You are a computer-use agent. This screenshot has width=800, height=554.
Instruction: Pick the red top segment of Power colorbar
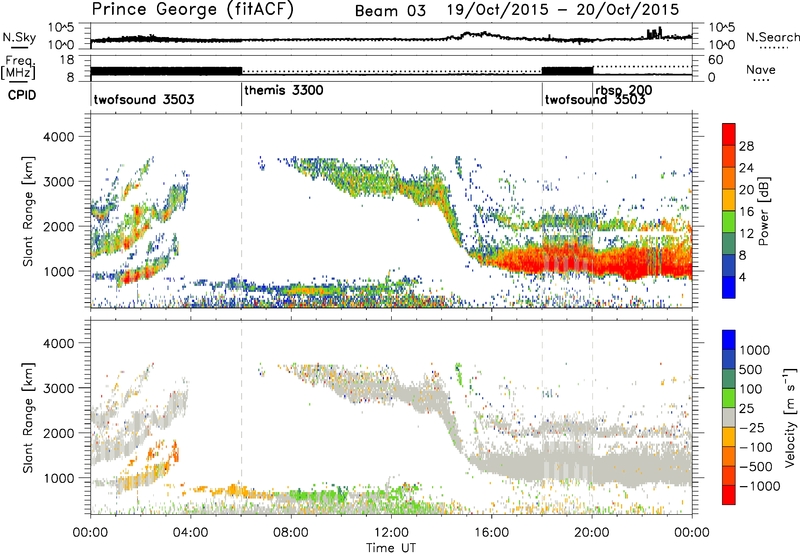(x=729, y=134)
